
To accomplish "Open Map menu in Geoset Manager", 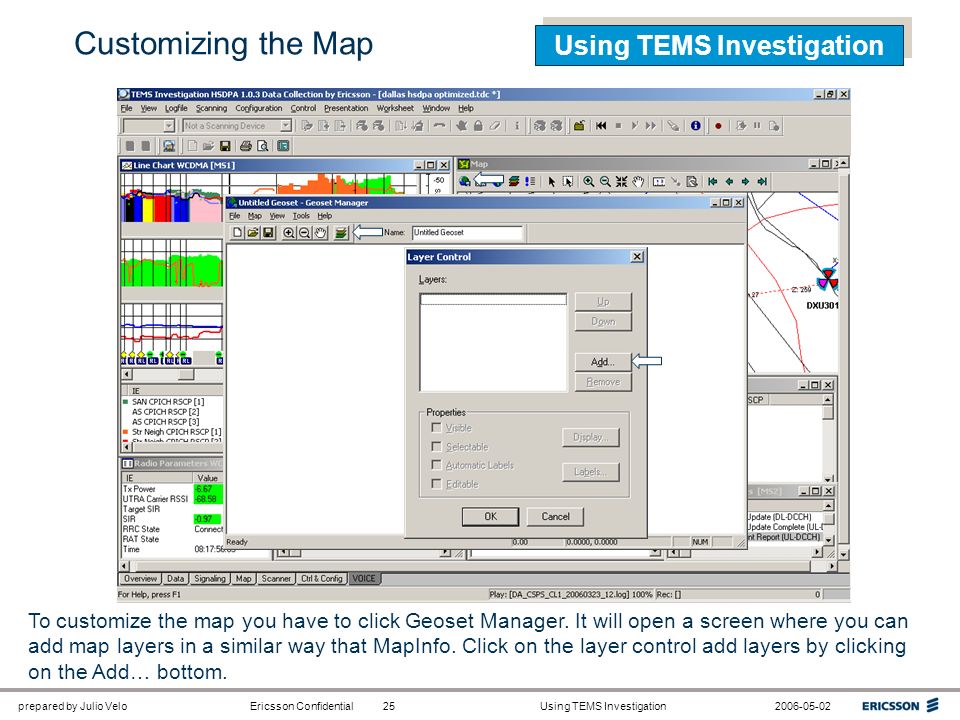I will click(x=255, y=216).
